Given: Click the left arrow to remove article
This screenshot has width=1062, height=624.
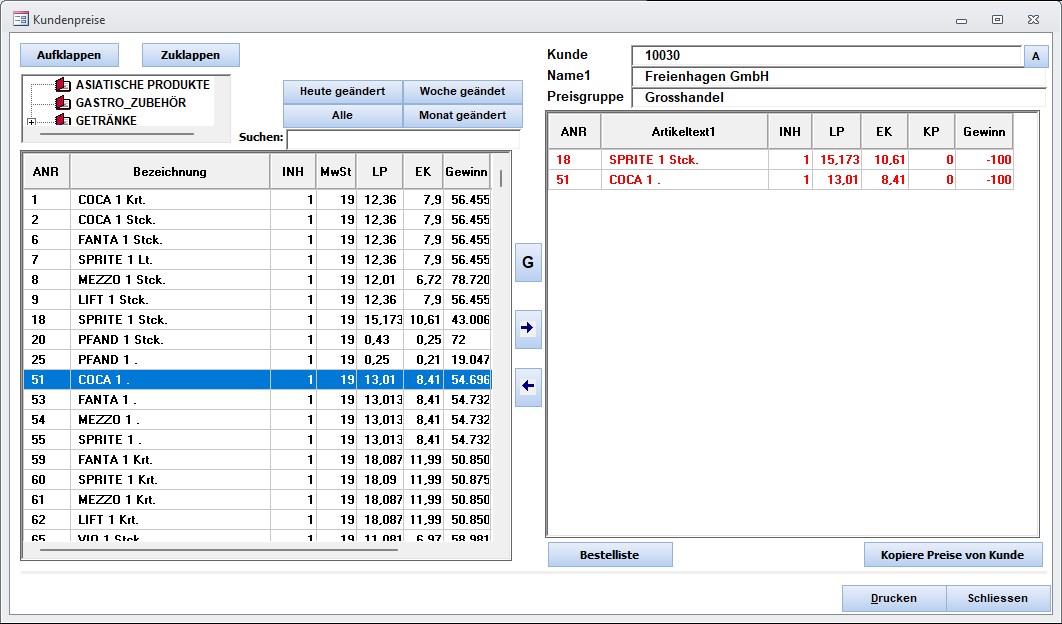Looking at the screenshot, I should (x=528, y=386).
